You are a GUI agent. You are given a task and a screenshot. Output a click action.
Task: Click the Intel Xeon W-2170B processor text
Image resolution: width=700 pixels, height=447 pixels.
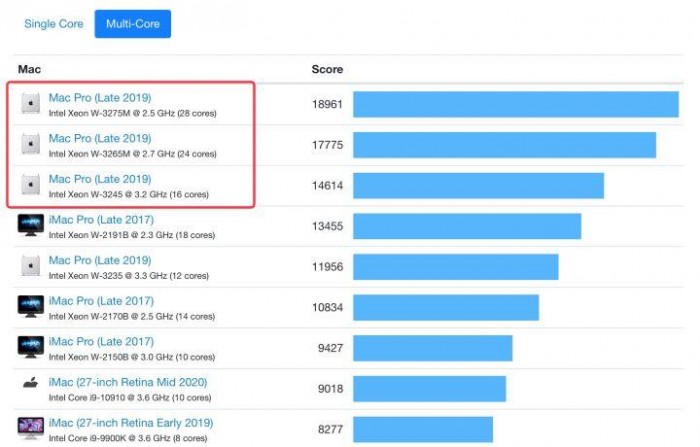pos(132,316)
